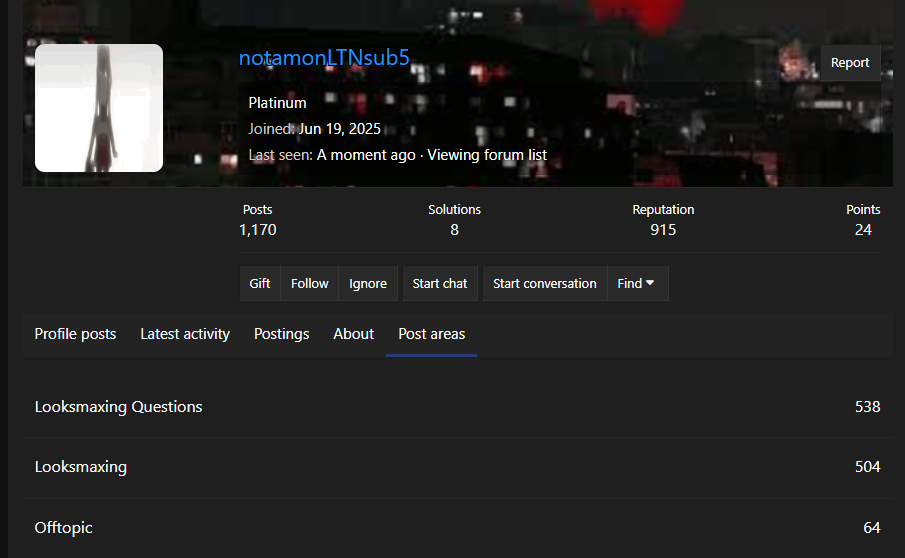The width and height of the screenshot is (905, 558).
Task: Switch to the Profile posts tab
Action: (x=75, y=334)
